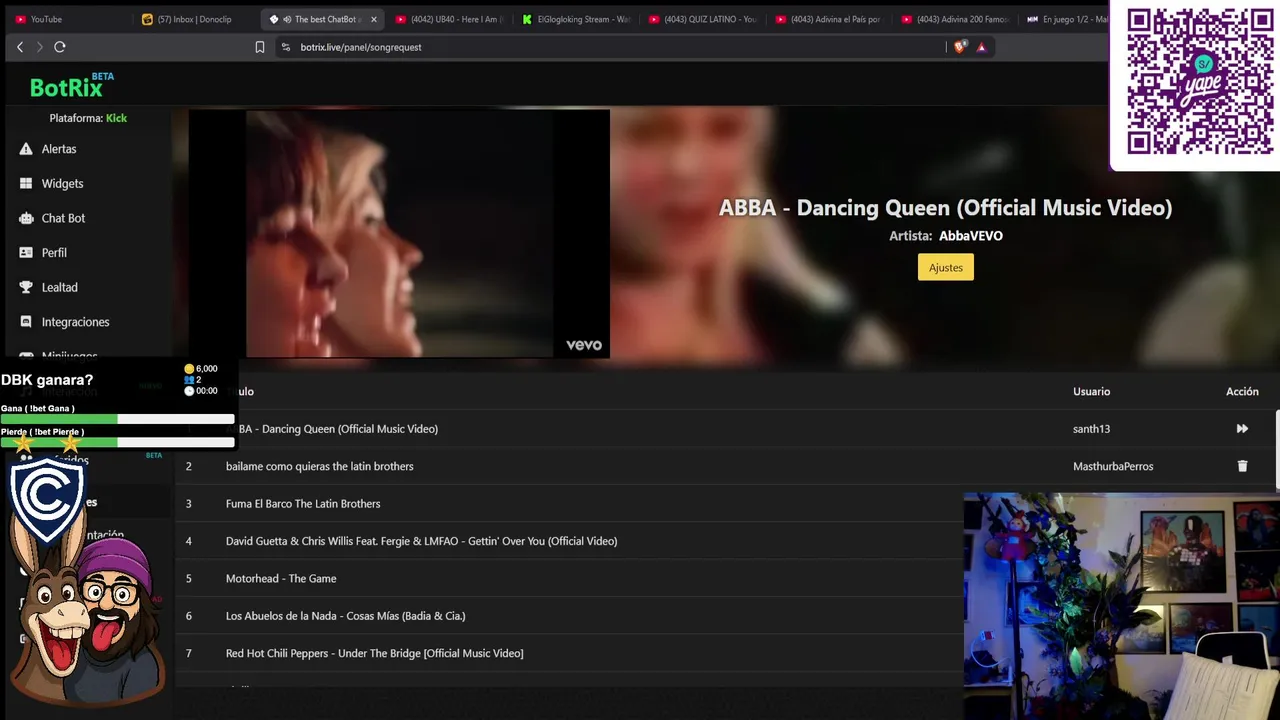Click the browser forward arrow
1280x720 pixels.
40,47
